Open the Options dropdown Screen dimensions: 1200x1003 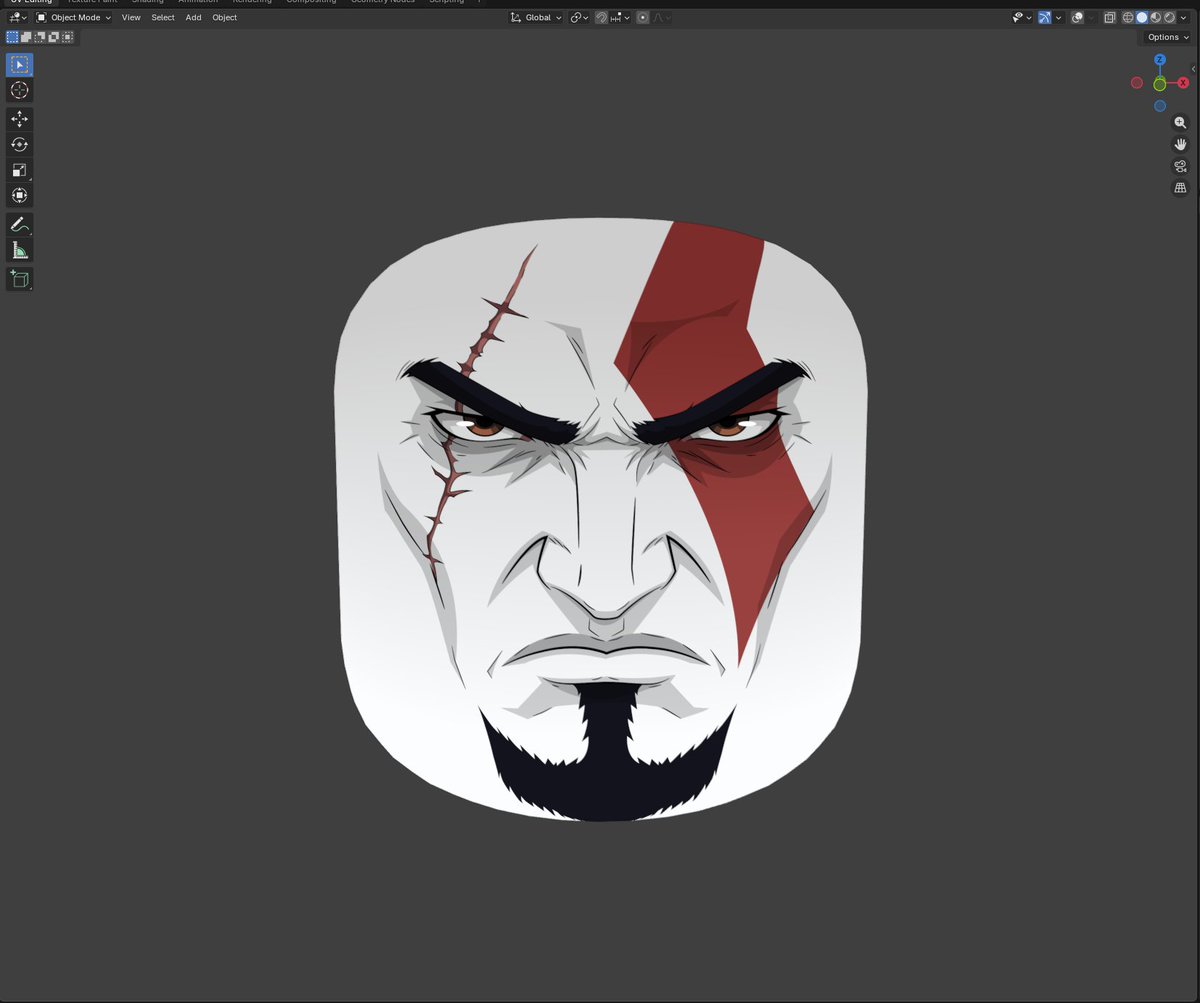pos(1168,37)
